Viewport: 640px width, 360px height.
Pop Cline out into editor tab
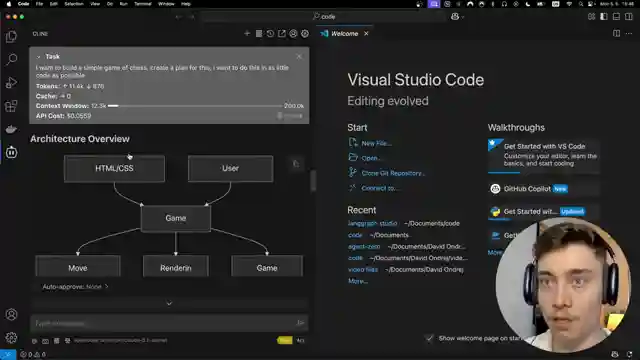click(282, 33)
